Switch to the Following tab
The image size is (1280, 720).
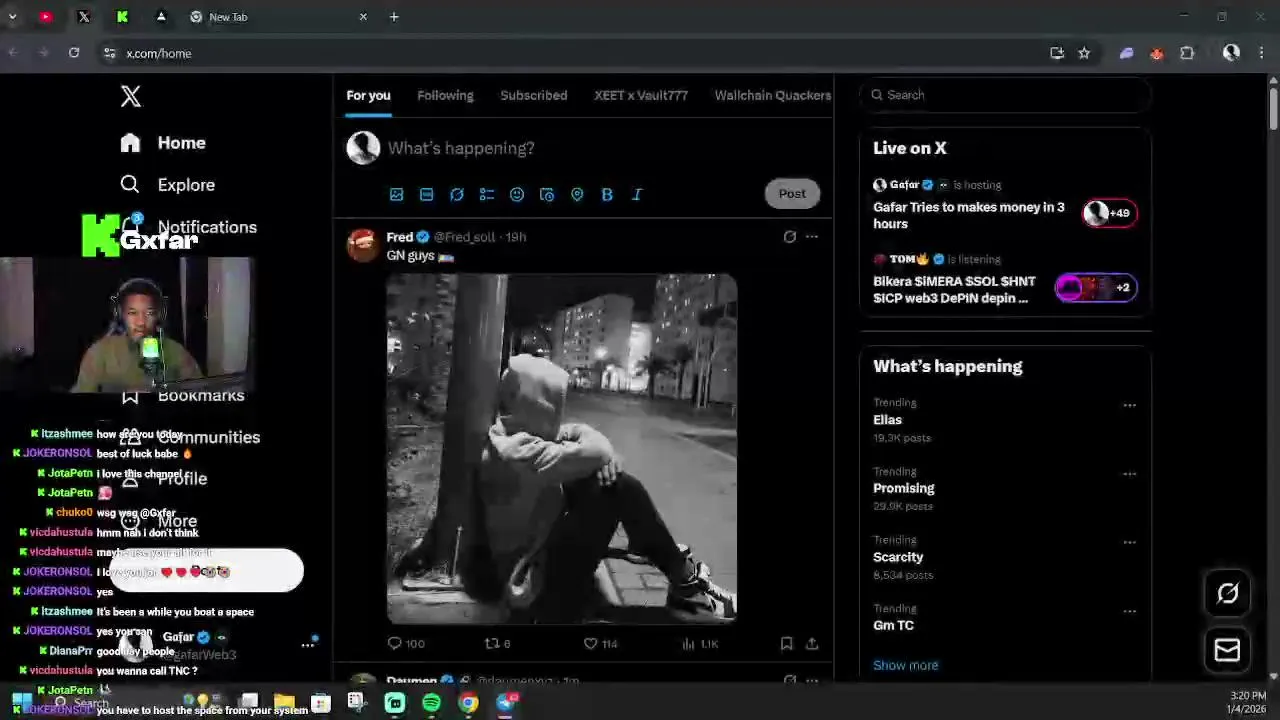tap(445, 95)
